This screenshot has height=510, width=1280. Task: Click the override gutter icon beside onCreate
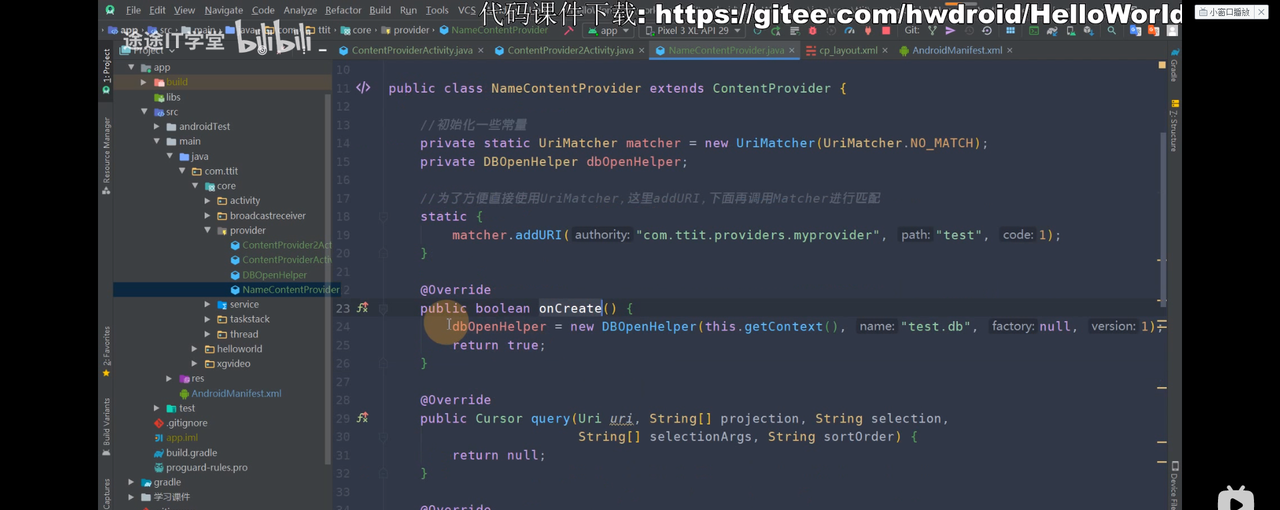click(362, 308)
